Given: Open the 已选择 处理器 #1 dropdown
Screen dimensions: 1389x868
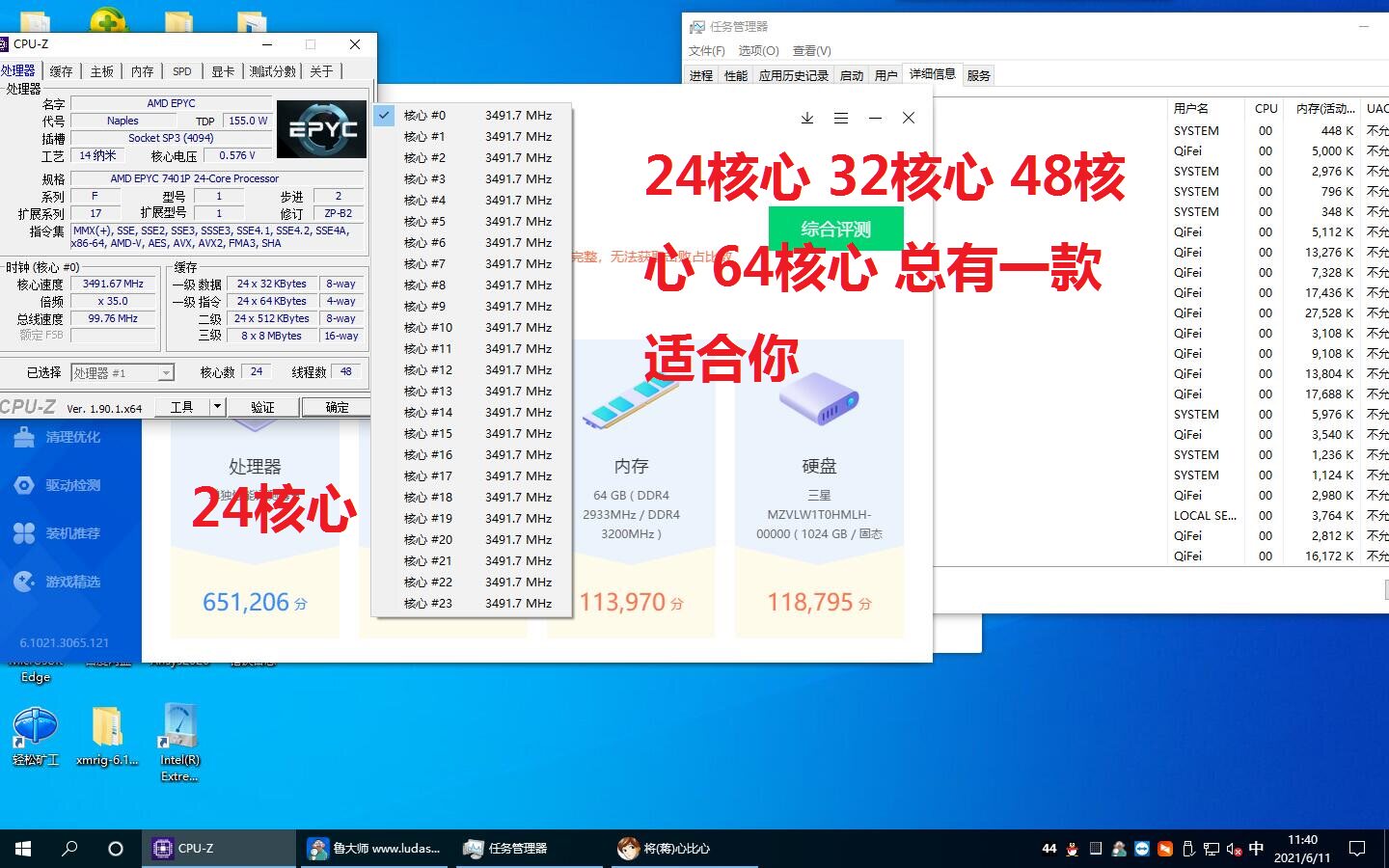Looking at the screenshot, I should (123, 372).
